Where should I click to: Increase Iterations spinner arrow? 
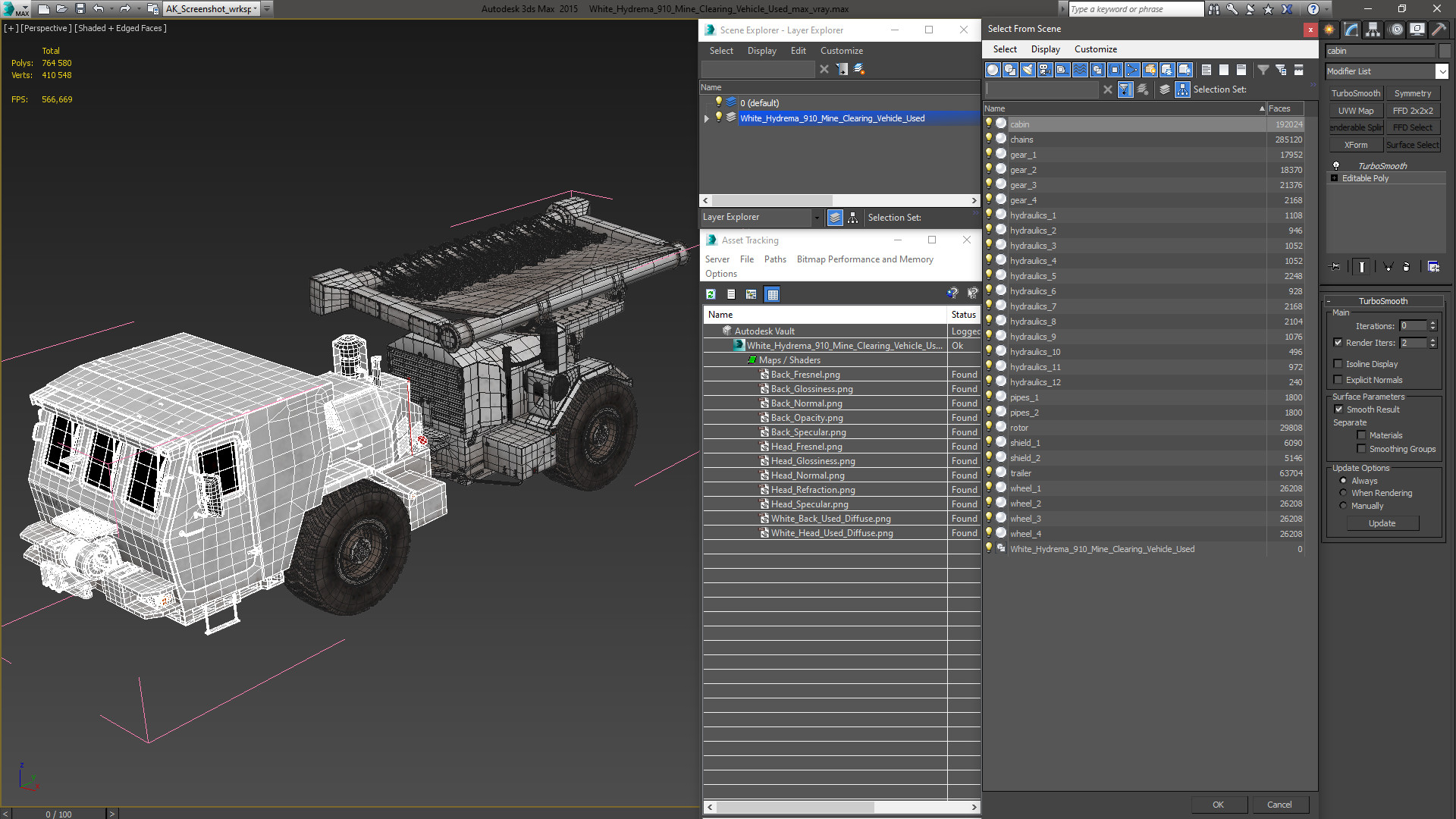[x=1433, y=323]
